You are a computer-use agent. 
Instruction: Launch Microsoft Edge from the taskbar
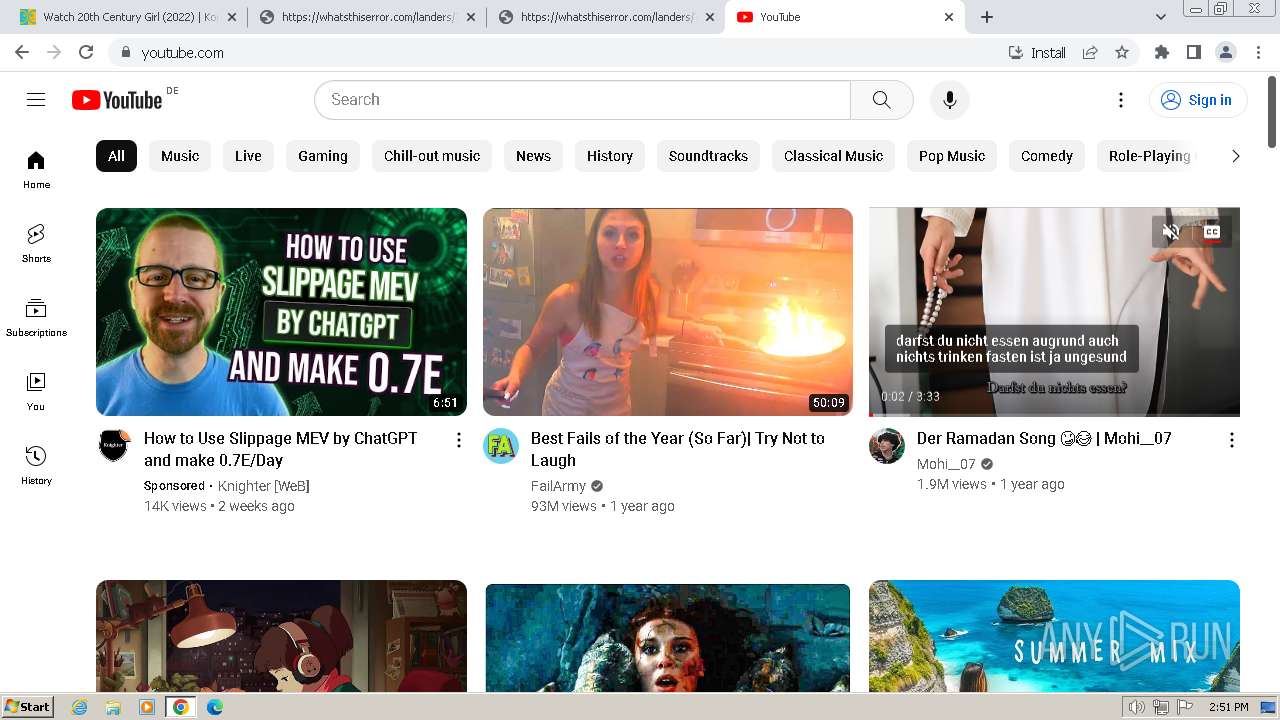[214, 707]
